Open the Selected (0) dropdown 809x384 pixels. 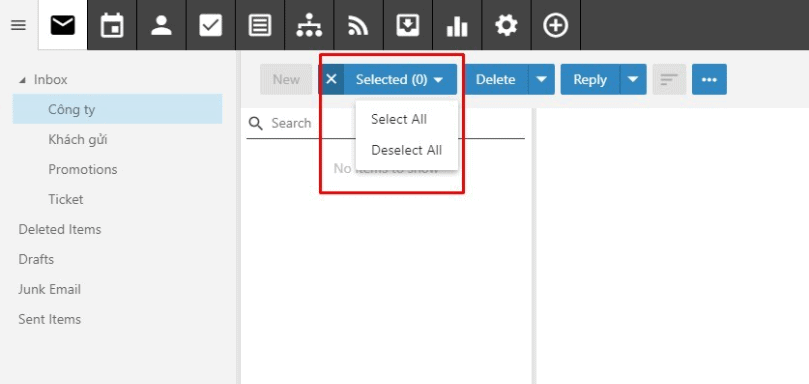pyautogui.click(x=400, y=79)
